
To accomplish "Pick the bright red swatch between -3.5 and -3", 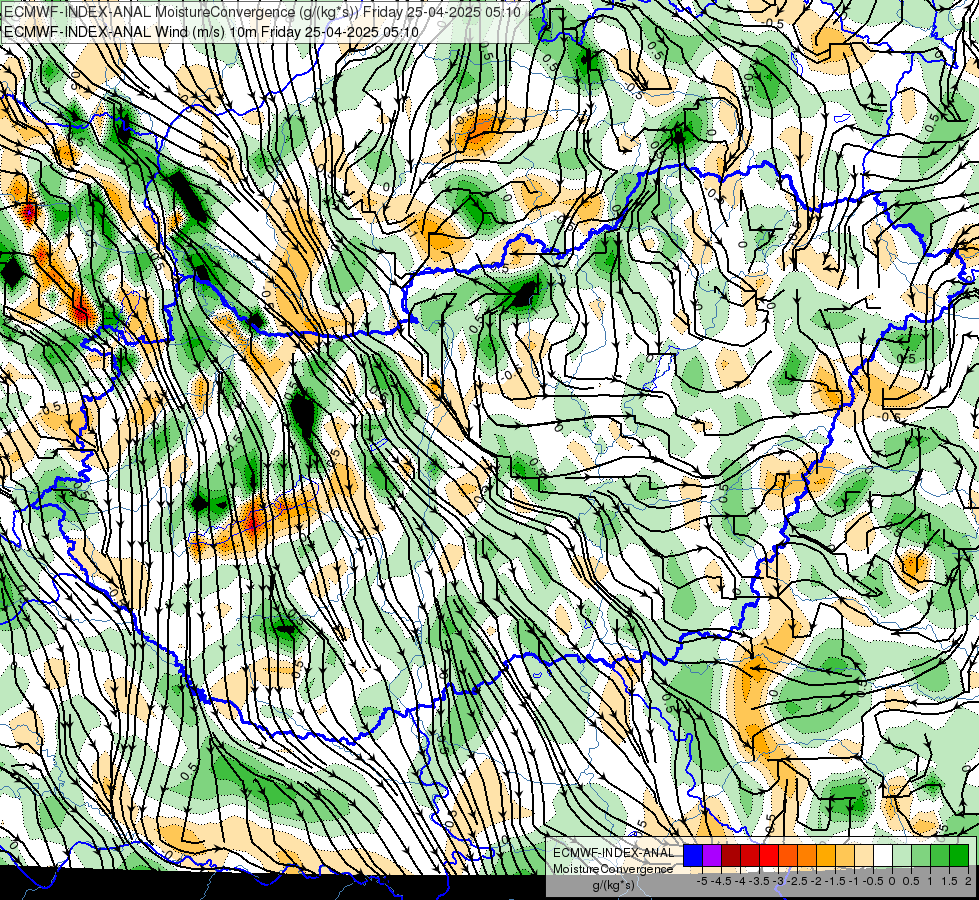I will point(769,856).
